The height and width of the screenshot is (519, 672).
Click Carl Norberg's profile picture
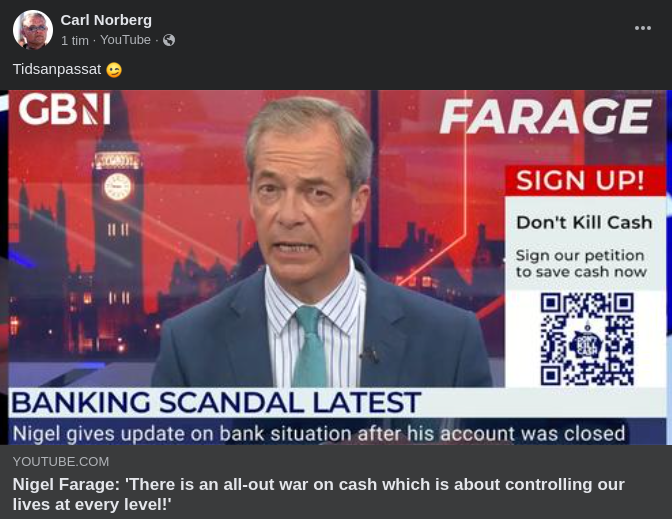point(32,29)
